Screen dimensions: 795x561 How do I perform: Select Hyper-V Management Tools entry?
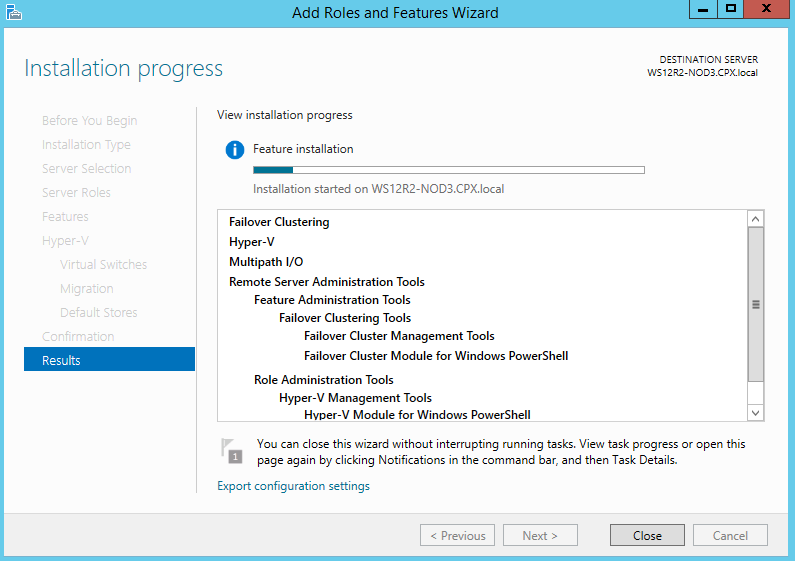tap(355, 398)
